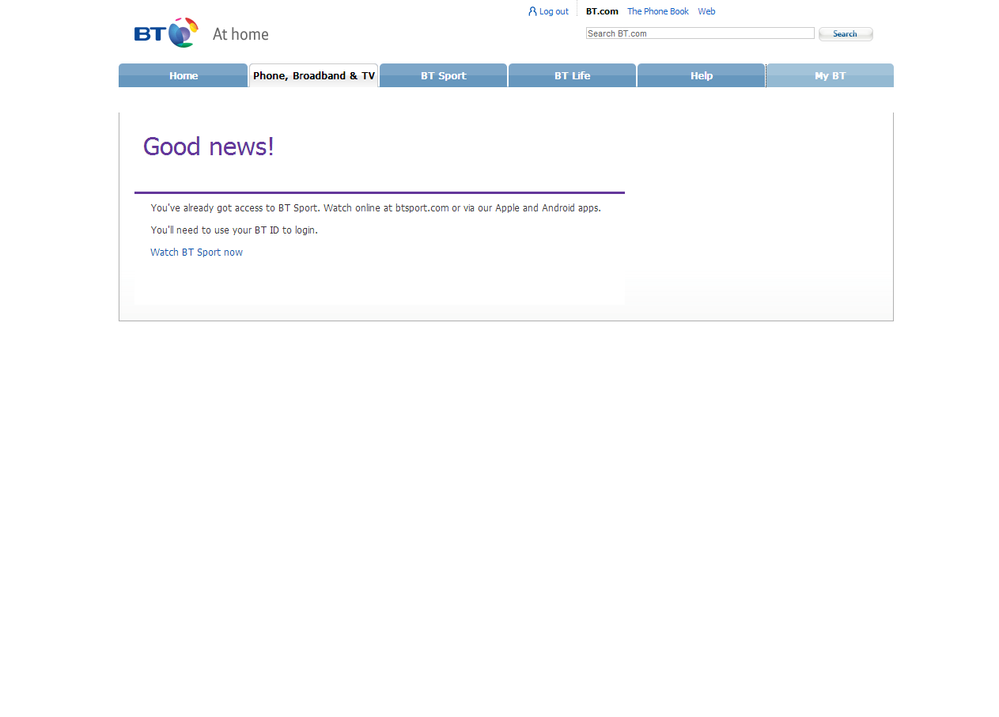Click the Search button
Image resolution: width=999 pixels, height=717 pixels.
pyautogui.click(x=845, y=34)
